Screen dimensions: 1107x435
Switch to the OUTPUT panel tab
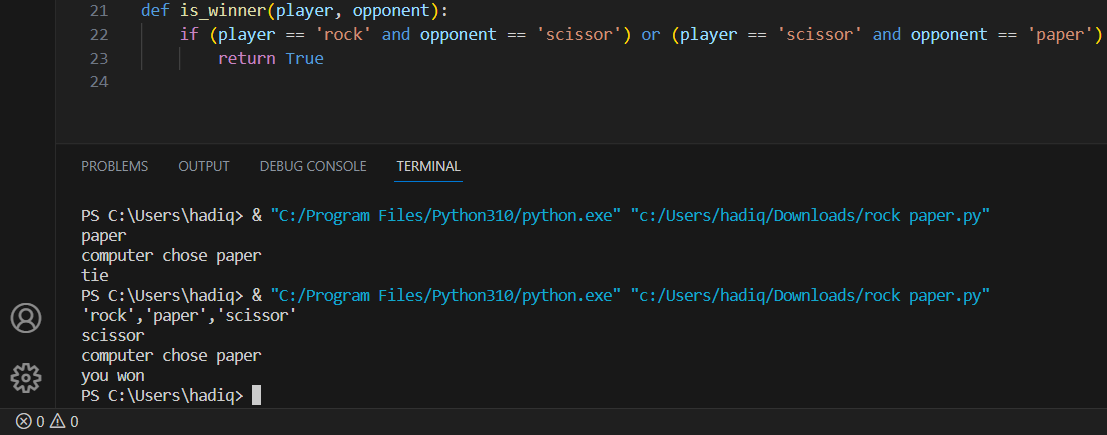click(x=204, y=166)
